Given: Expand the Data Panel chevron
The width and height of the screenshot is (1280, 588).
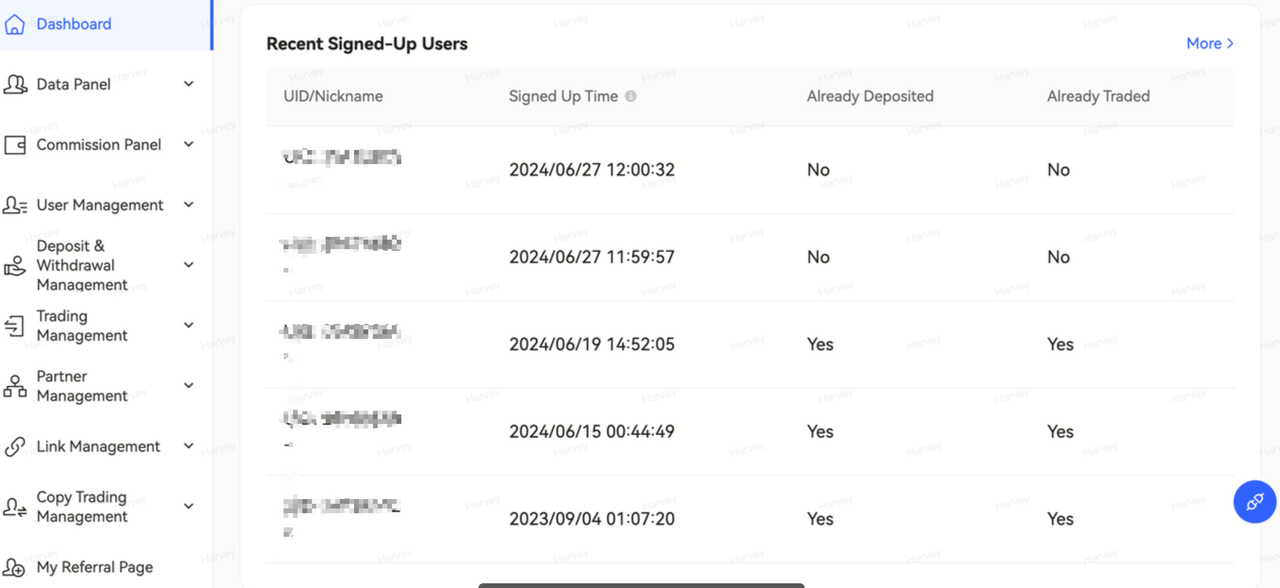Looking at the screenshot, I should (x=189, y=85).
